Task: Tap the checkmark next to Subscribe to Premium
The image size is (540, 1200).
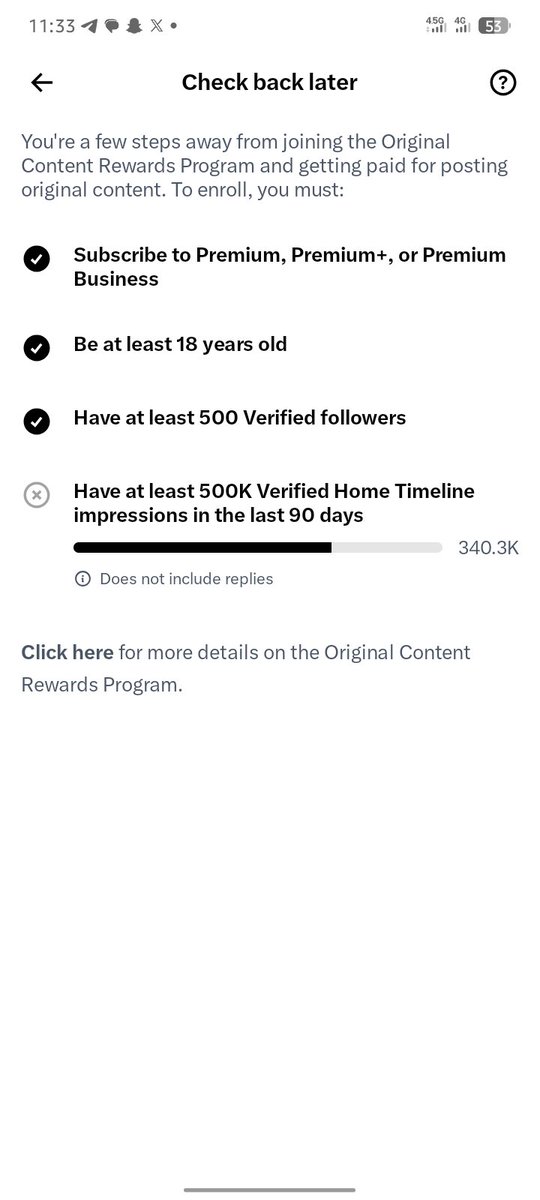Action: (36, 260)
